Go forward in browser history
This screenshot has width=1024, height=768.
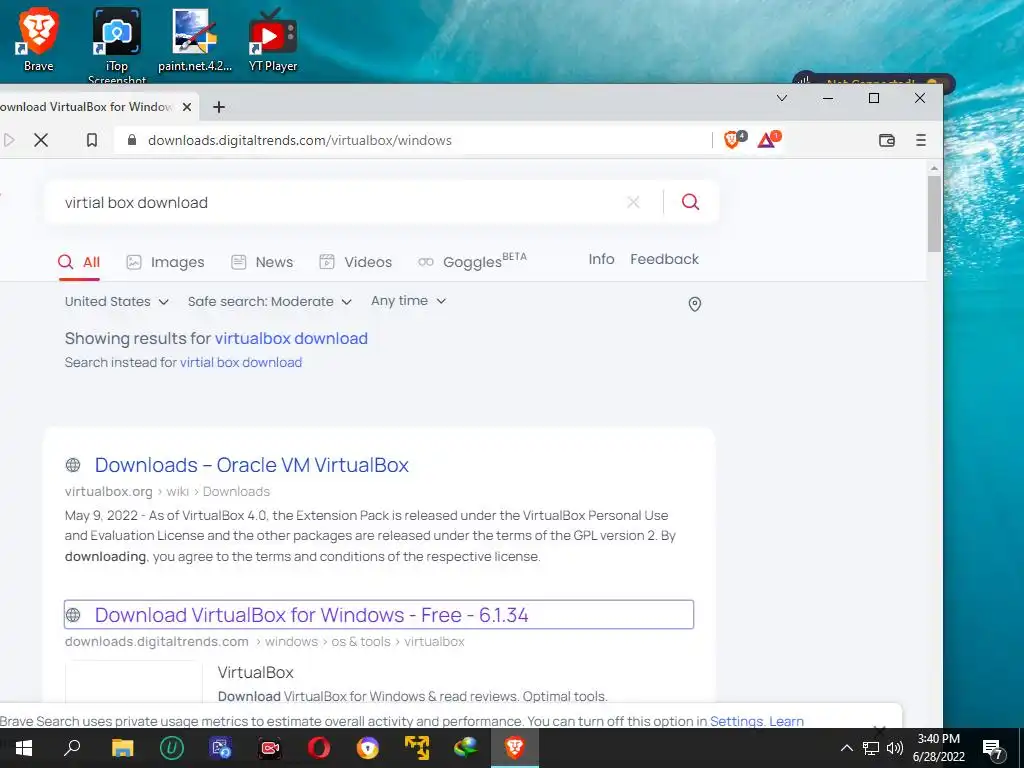(x=9, y=140)
